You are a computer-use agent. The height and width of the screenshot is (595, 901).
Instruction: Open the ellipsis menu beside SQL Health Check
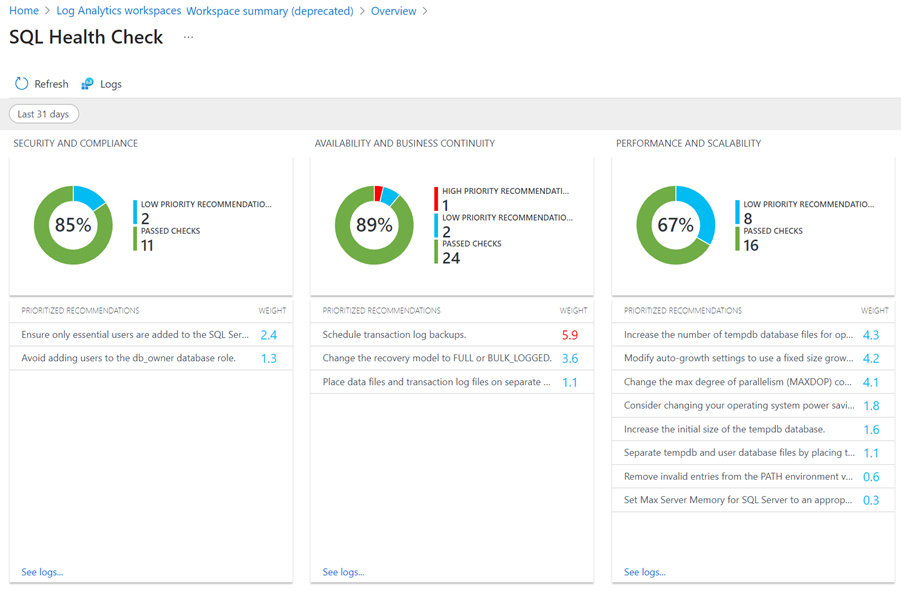pyautogui.click(x=188, y=38)
